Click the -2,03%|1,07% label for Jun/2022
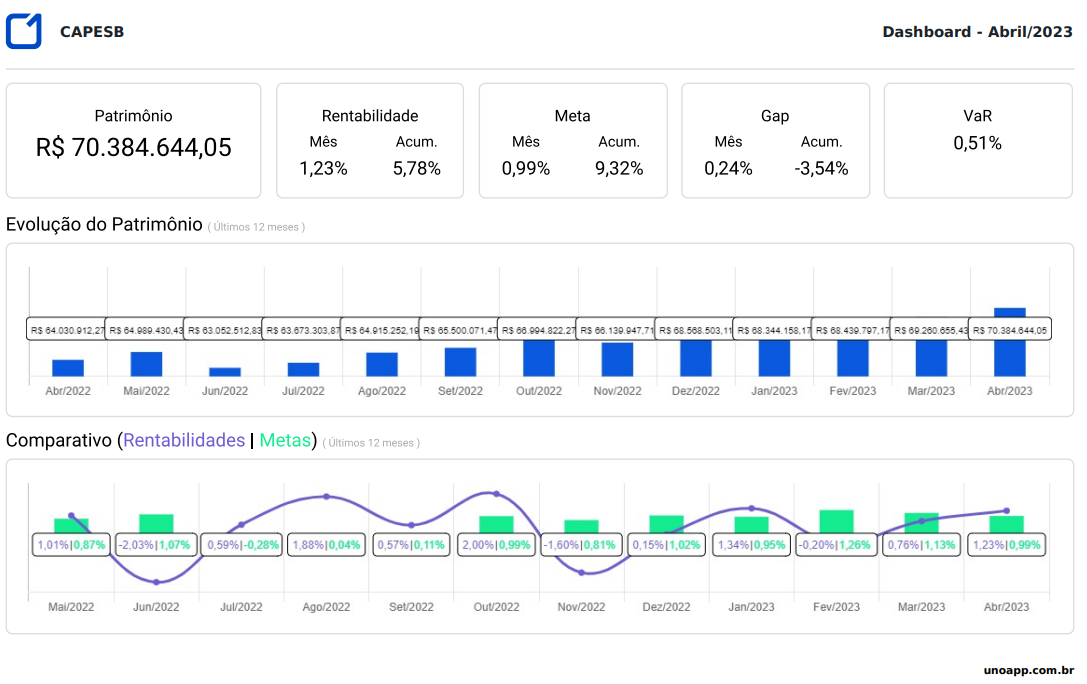Viewport: 1087px width, 684px height. 156,545
